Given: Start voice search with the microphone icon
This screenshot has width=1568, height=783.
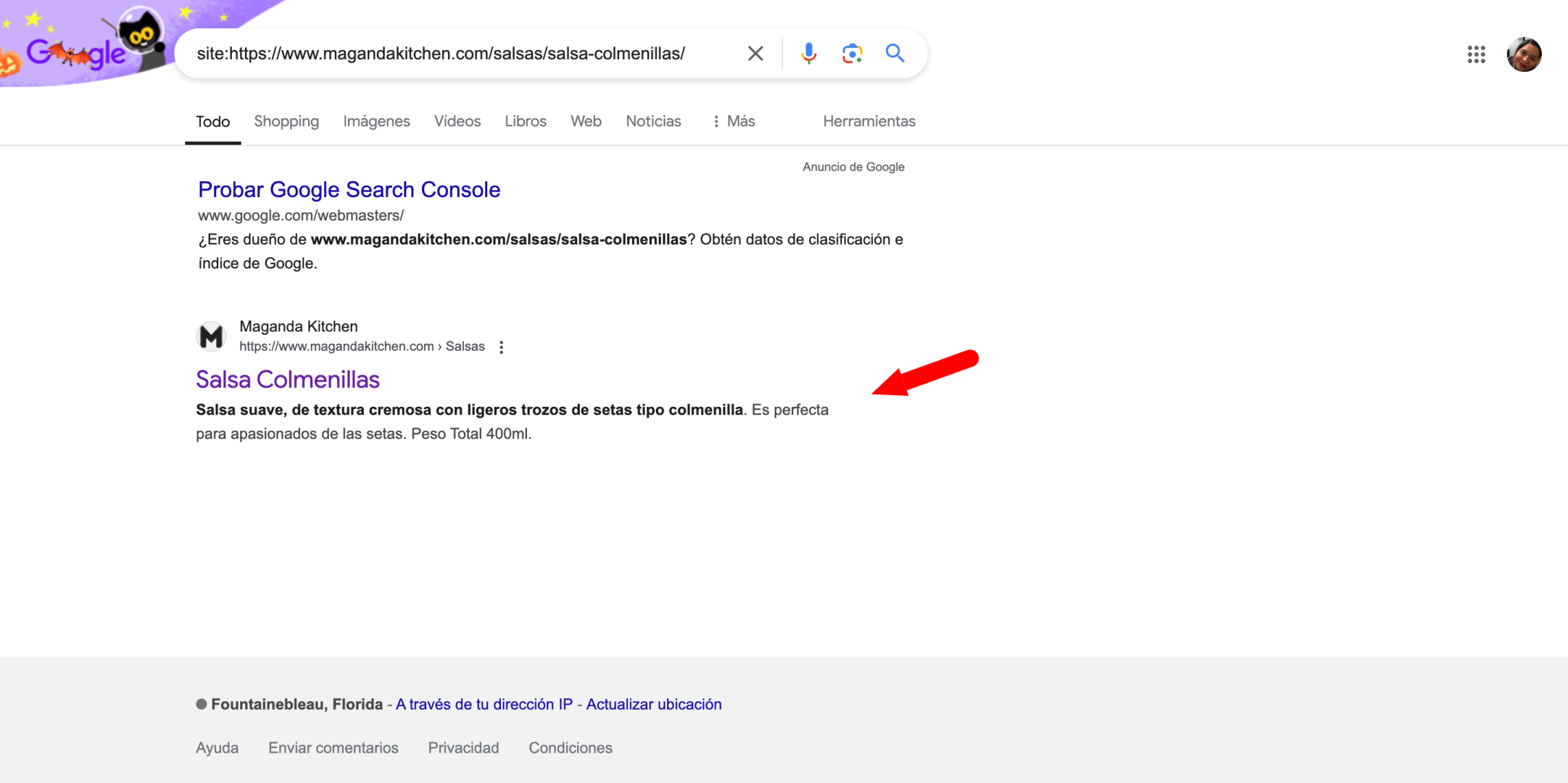Looking at the screenshot, I should [809, 54].
